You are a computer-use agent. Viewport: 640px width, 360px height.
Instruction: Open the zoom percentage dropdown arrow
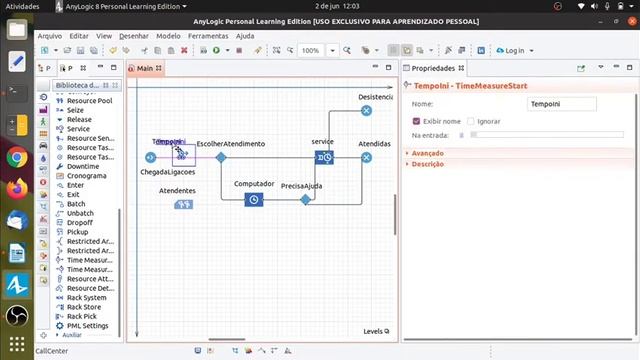pyautogui.click(x=332, y=51)
